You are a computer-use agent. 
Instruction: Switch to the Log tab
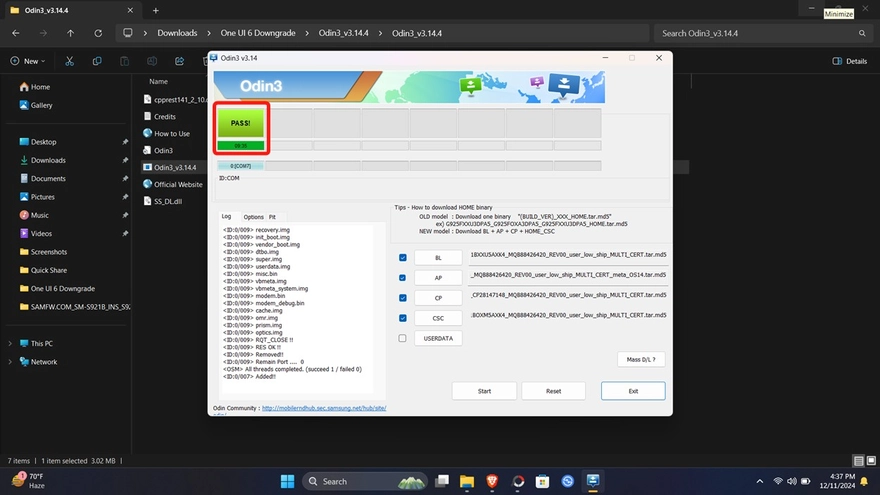point(226,216)
